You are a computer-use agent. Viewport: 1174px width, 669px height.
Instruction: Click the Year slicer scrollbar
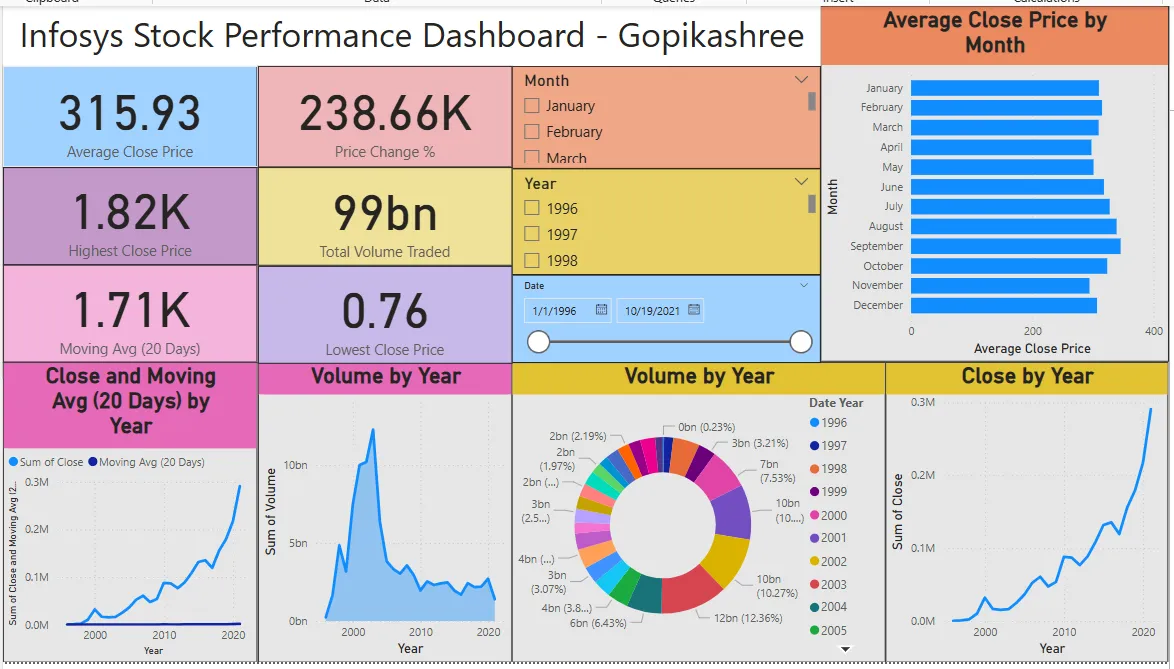pyautogui.click(x=812, y=204)
